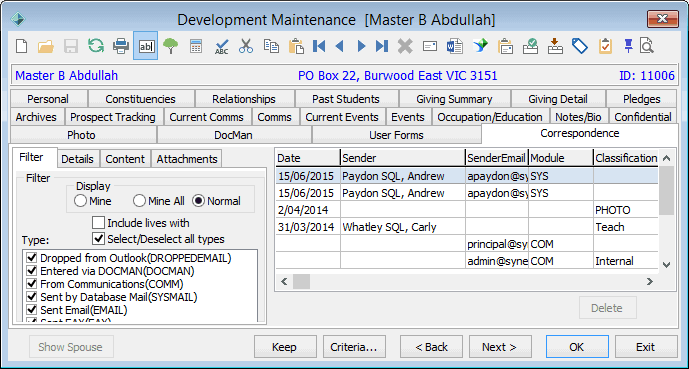Open the Giving Summary tab
689x369 pixels.
tap(454, 99)
